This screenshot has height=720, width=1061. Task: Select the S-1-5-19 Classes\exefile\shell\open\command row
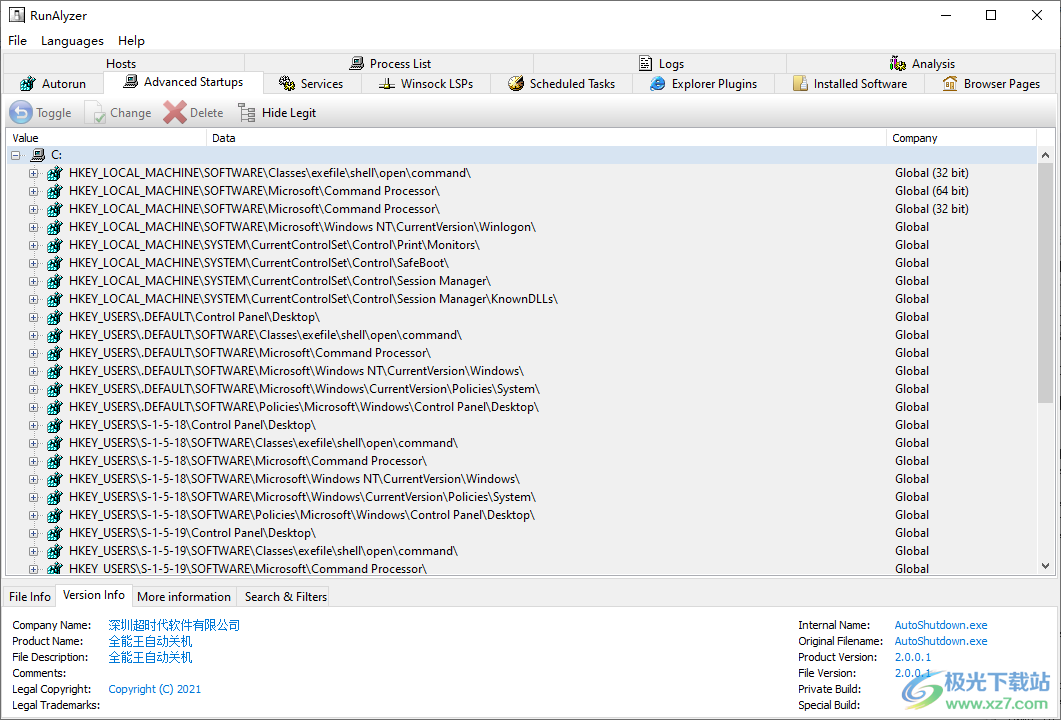[521, 551]
